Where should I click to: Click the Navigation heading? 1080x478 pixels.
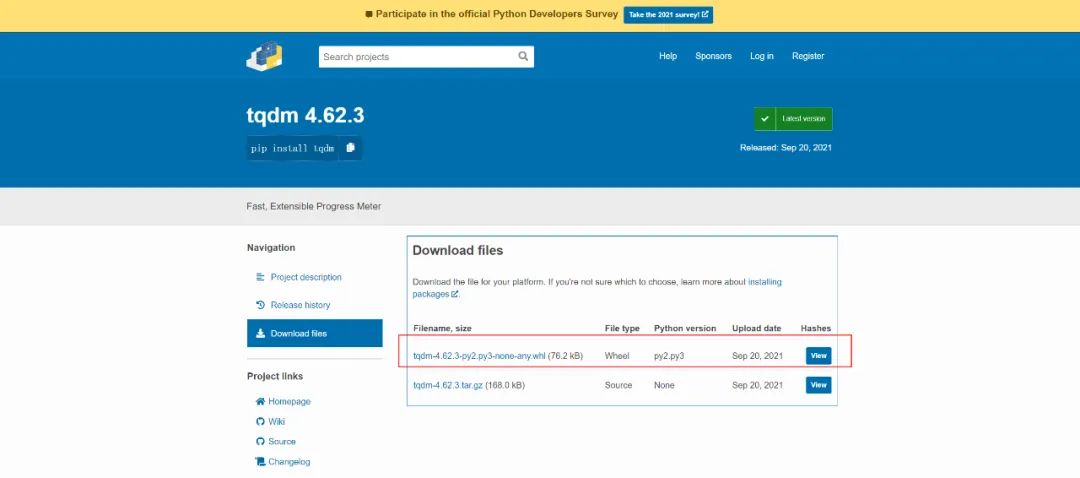pos(271,247)
